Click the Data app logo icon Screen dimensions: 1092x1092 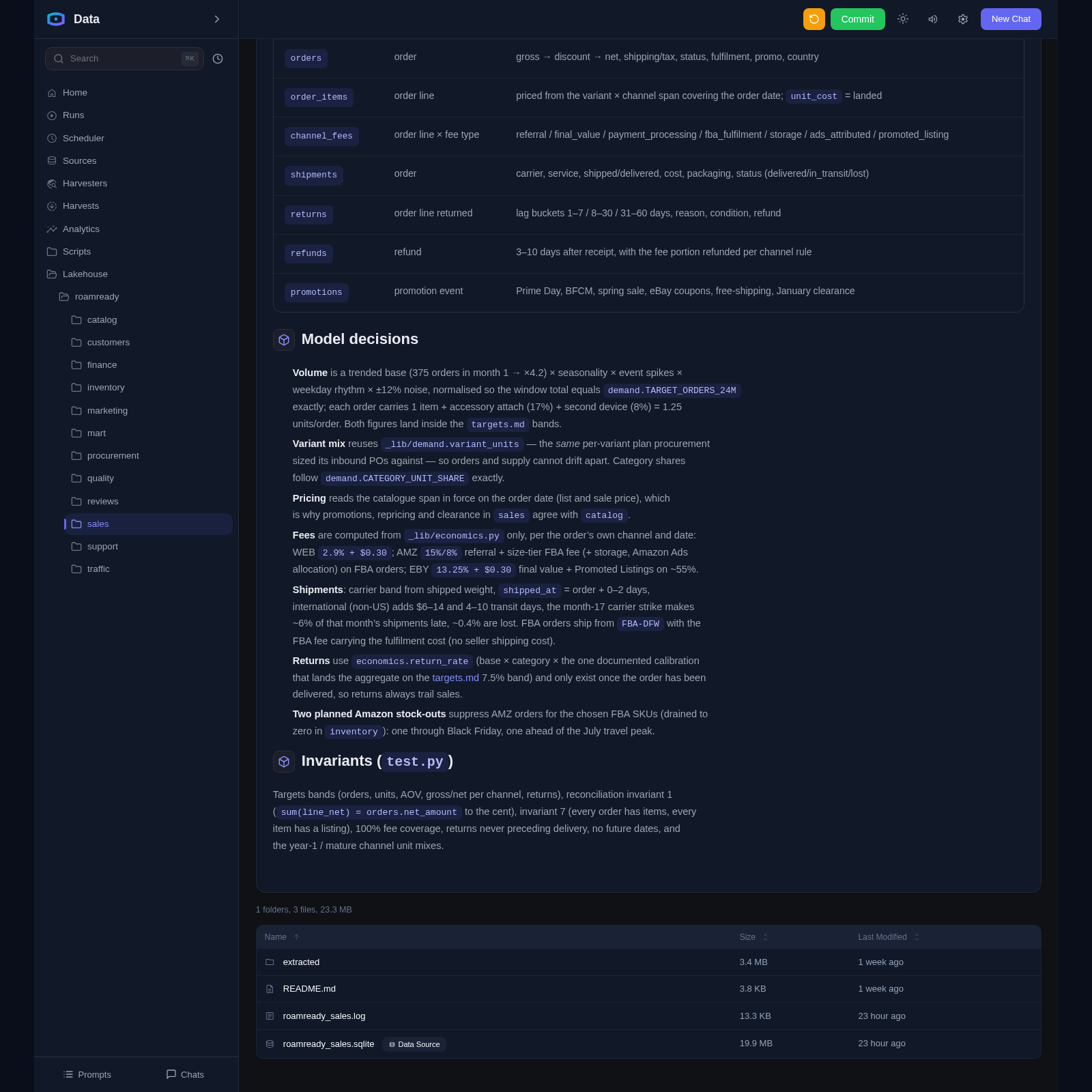pyautogui.click(x=56, y=19)
